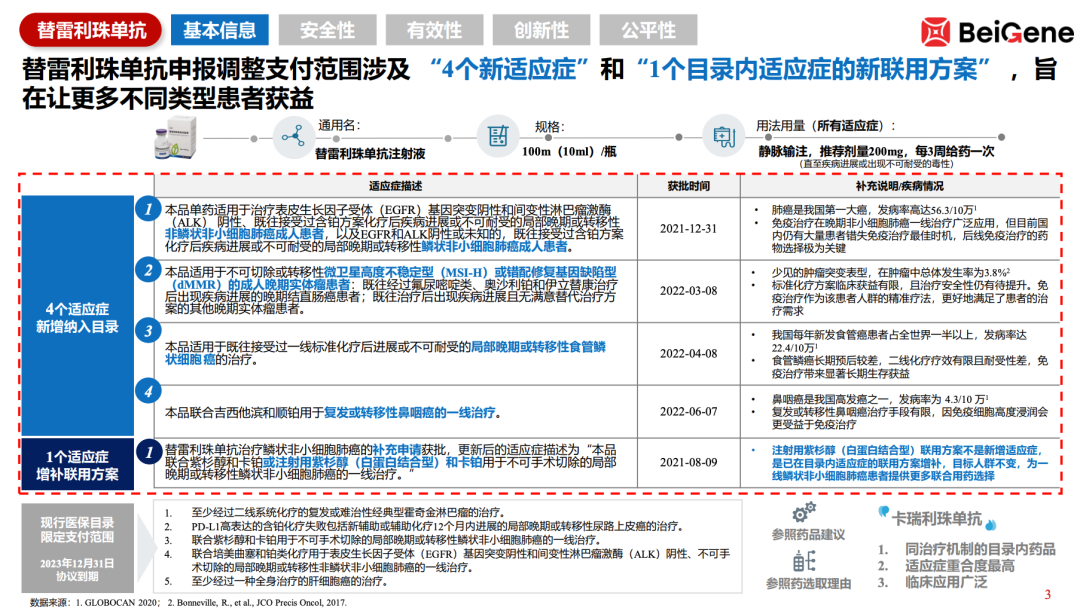
Task: Click the text 临床应用广泛
Action: click(946, 582)
